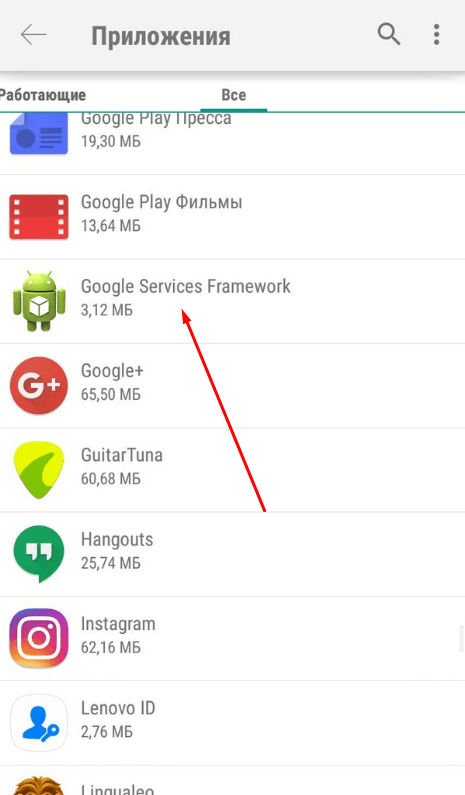
Task: Tap the red Google+ icon
Action: pyautogui.click(x=39, y=386)
